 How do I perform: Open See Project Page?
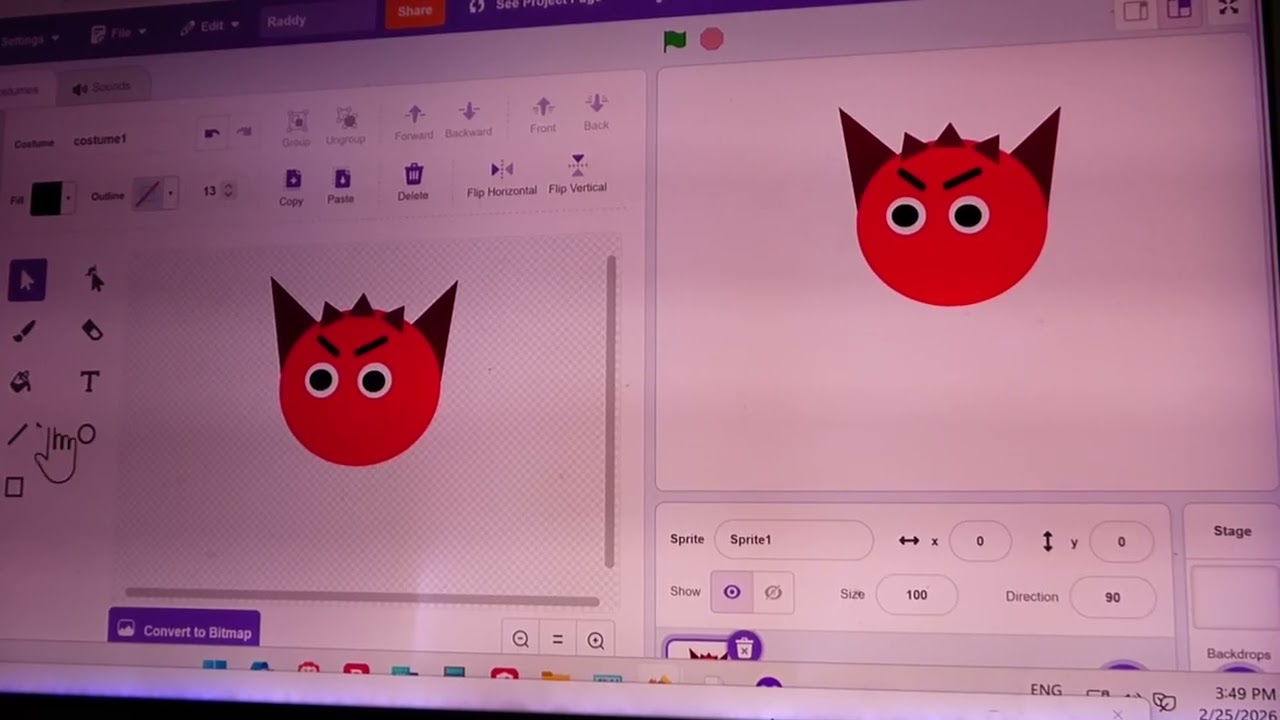(x=535, y=6)
